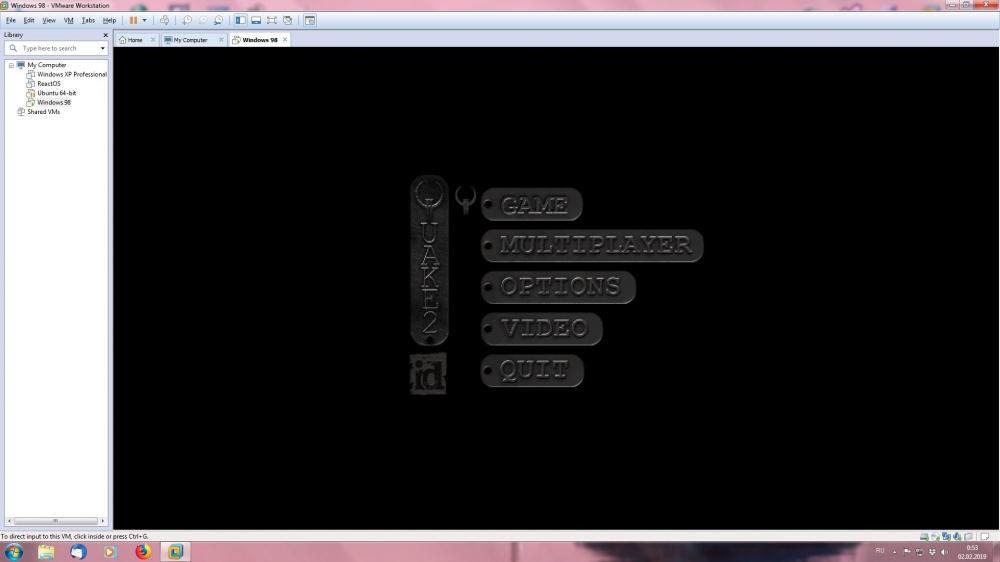This screenshot has height=562, width=1000.
Task: Click the library scrollbar right arrow
Action: click(103, 521)
